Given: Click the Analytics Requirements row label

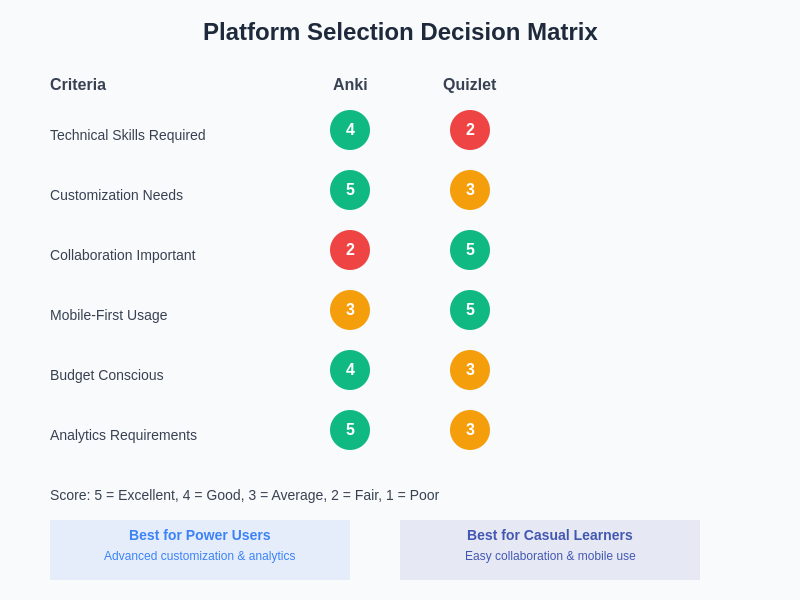Looking at the screenshot, I should click(x=123, y=435).
